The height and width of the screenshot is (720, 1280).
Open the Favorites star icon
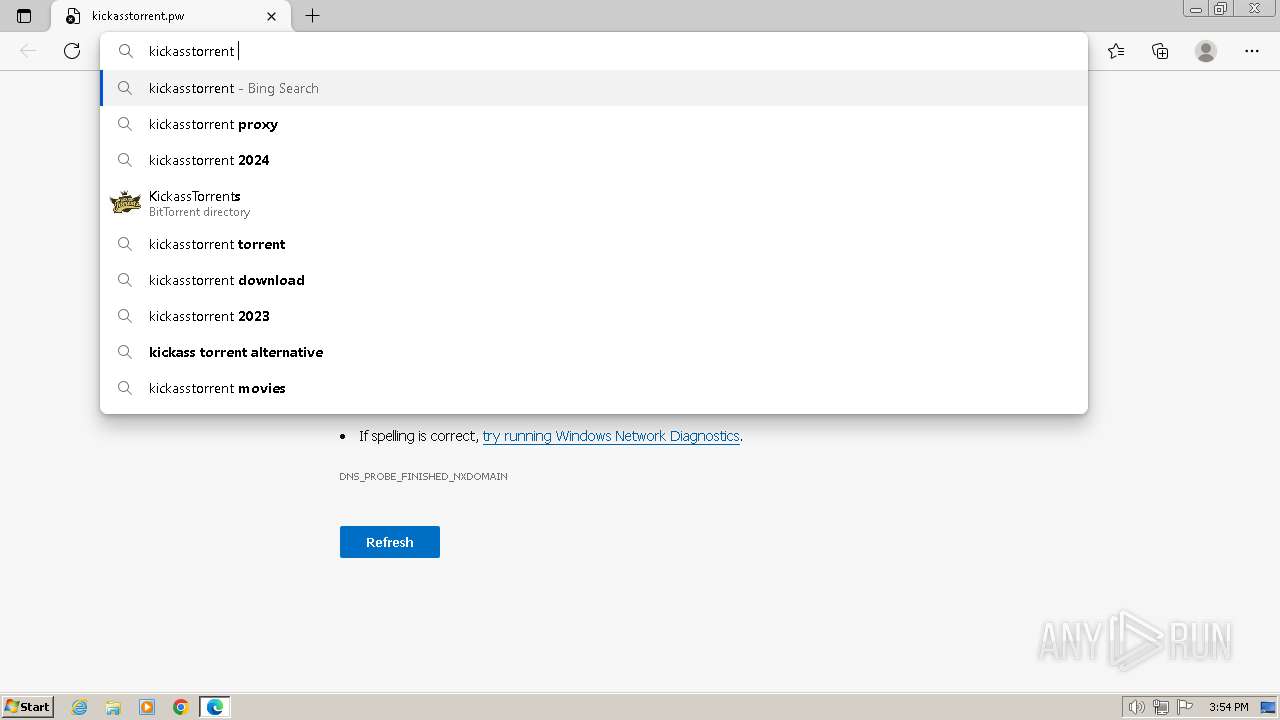(1116, 51)
